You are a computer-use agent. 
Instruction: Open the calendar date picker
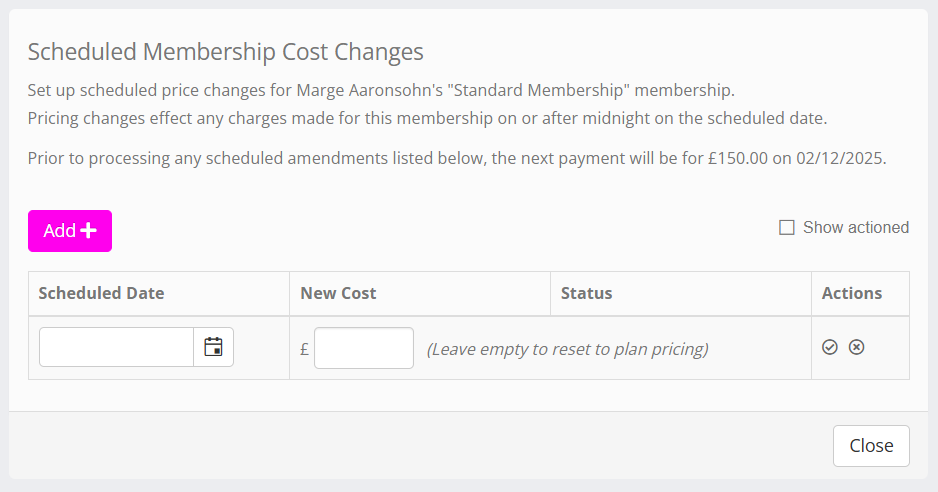pyautogui.click(x=213, y=347)
